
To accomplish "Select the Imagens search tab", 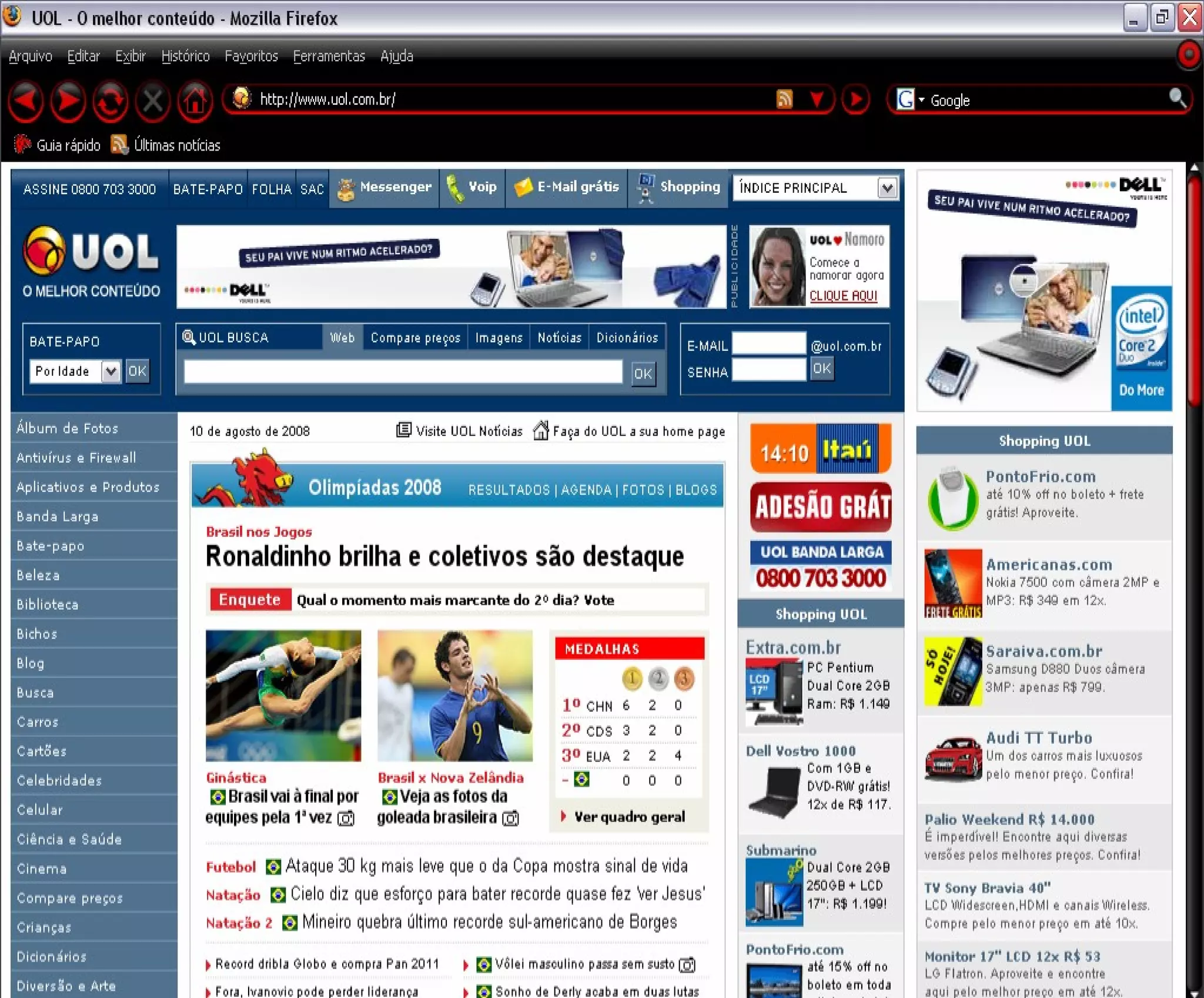I will pyautogui.click(x=499, y=338).
